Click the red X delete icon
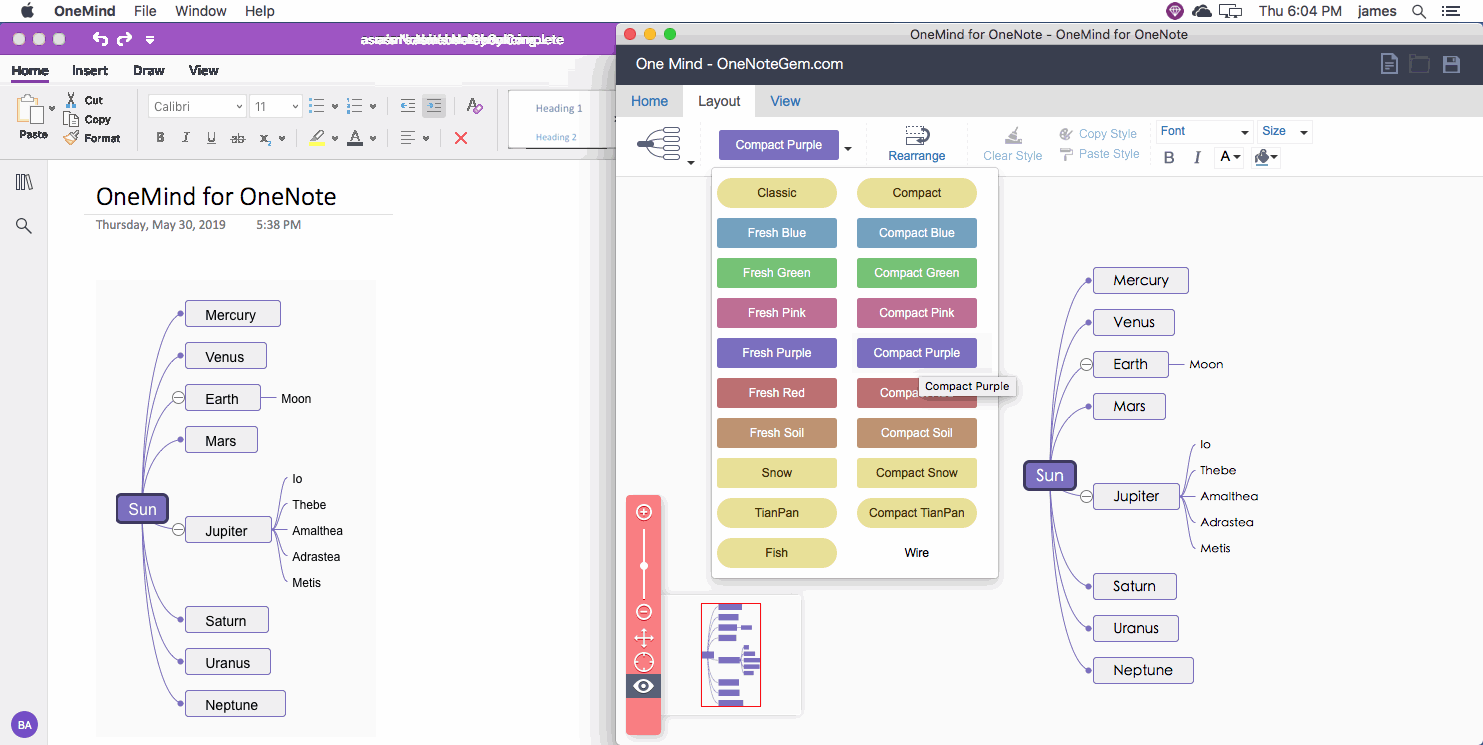Viewport: 1483px width, 745px height. [x=461, y=138]
